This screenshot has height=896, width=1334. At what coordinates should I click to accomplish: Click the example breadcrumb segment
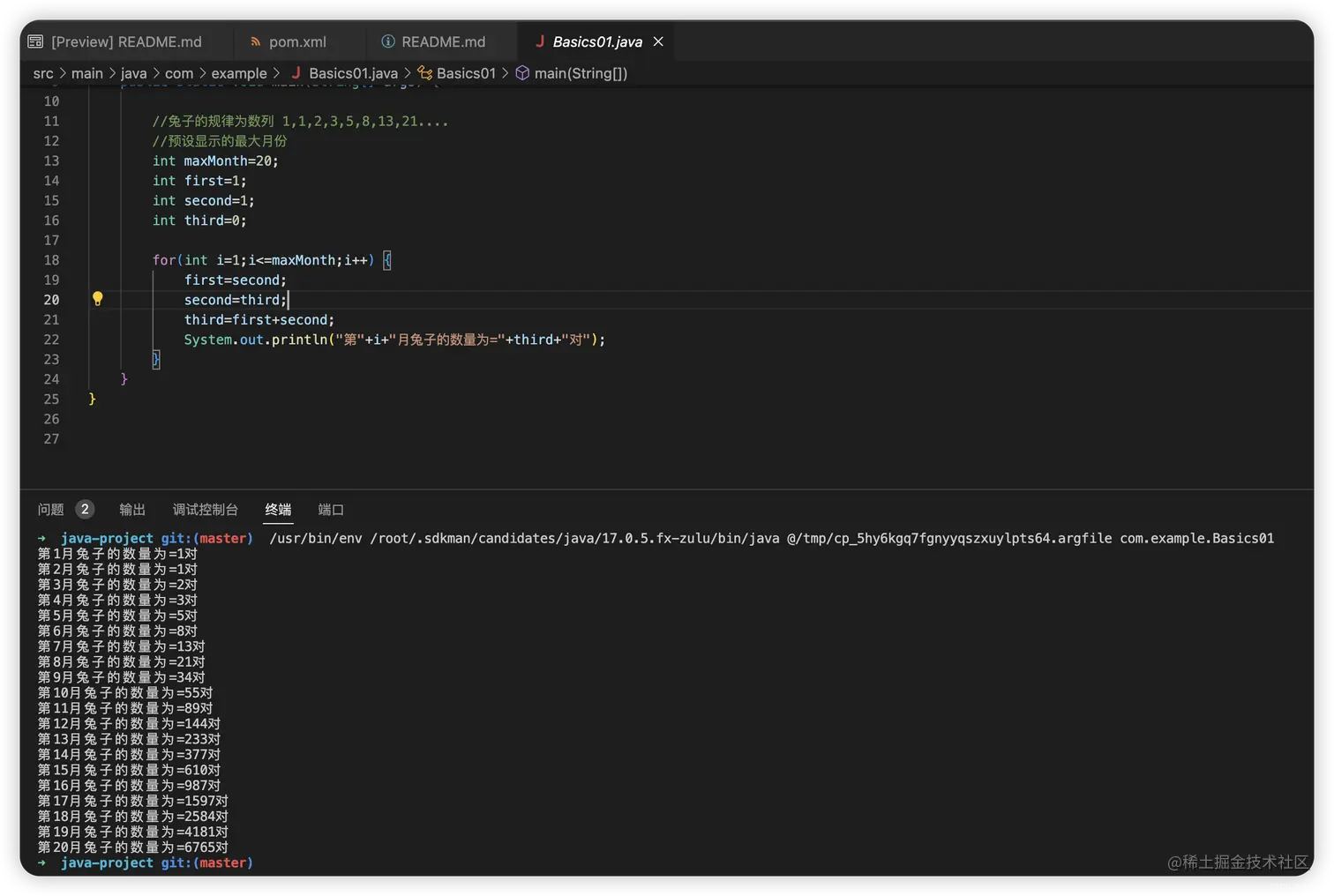click(239, 73)
